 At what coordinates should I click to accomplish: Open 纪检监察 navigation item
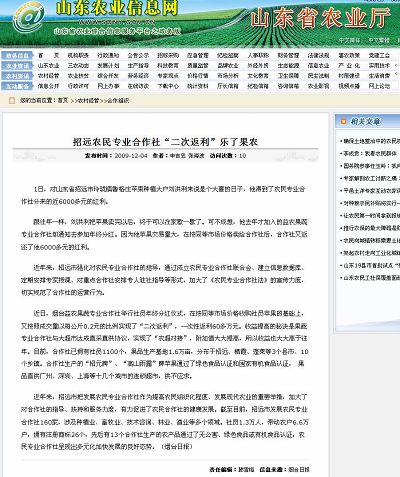[x=228, y=55]
